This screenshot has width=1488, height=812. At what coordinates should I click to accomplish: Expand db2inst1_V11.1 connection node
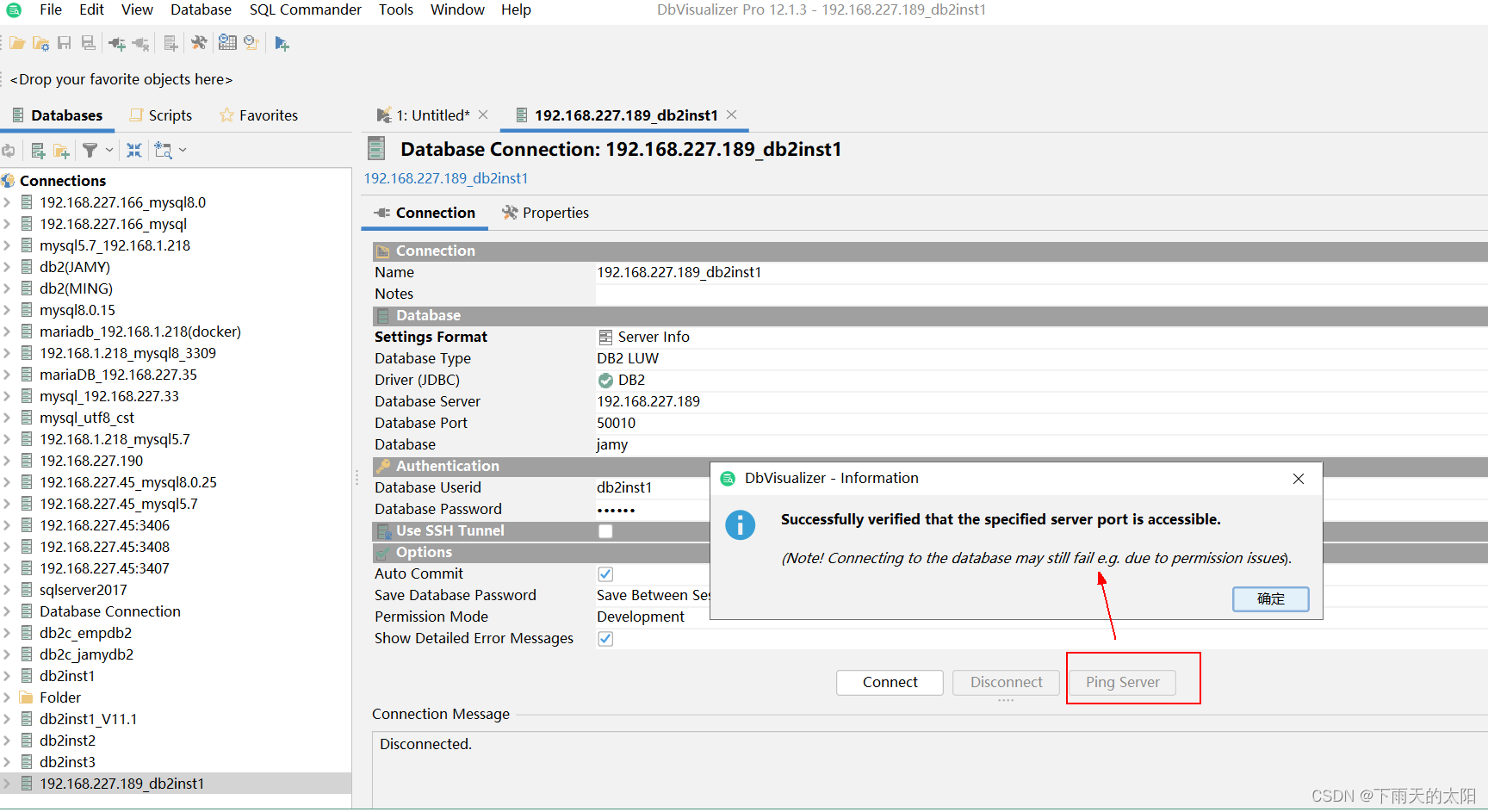coord(7,719)
